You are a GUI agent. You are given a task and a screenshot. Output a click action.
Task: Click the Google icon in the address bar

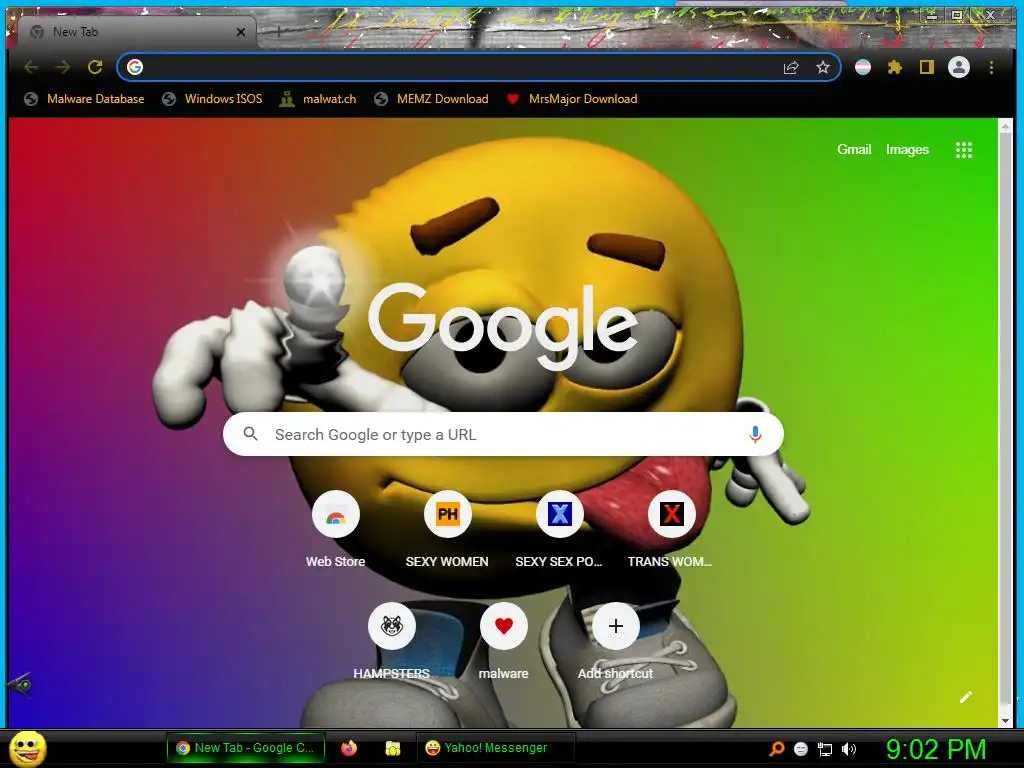[x=135, y=67]
